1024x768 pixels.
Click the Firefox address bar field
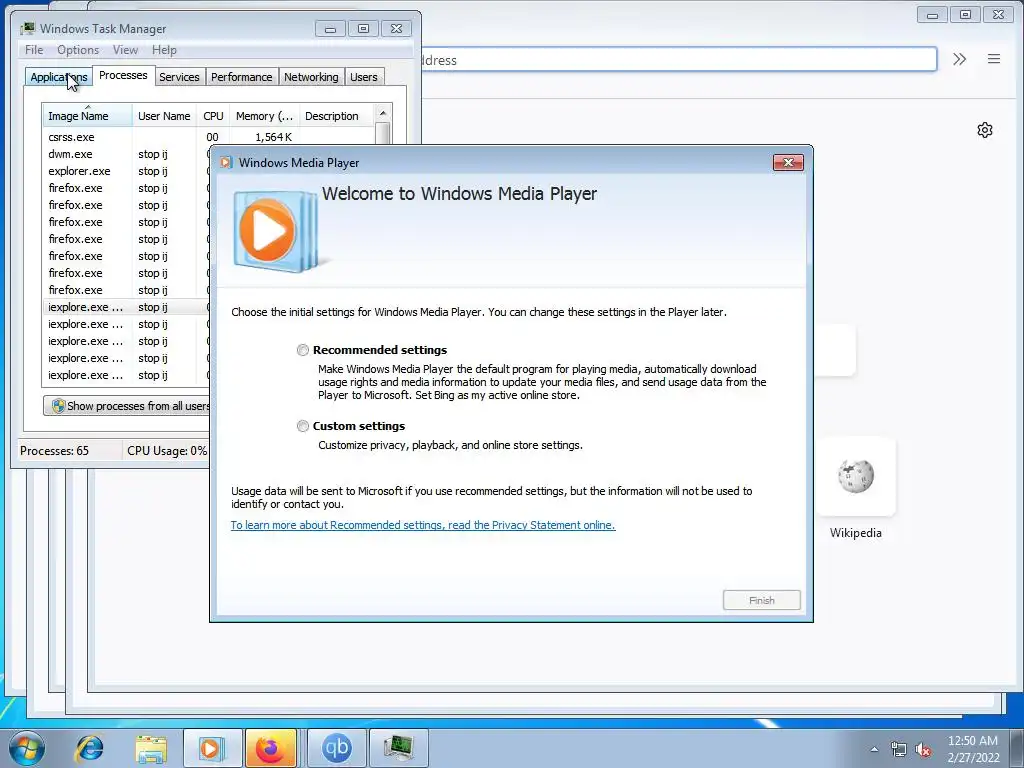679,60
